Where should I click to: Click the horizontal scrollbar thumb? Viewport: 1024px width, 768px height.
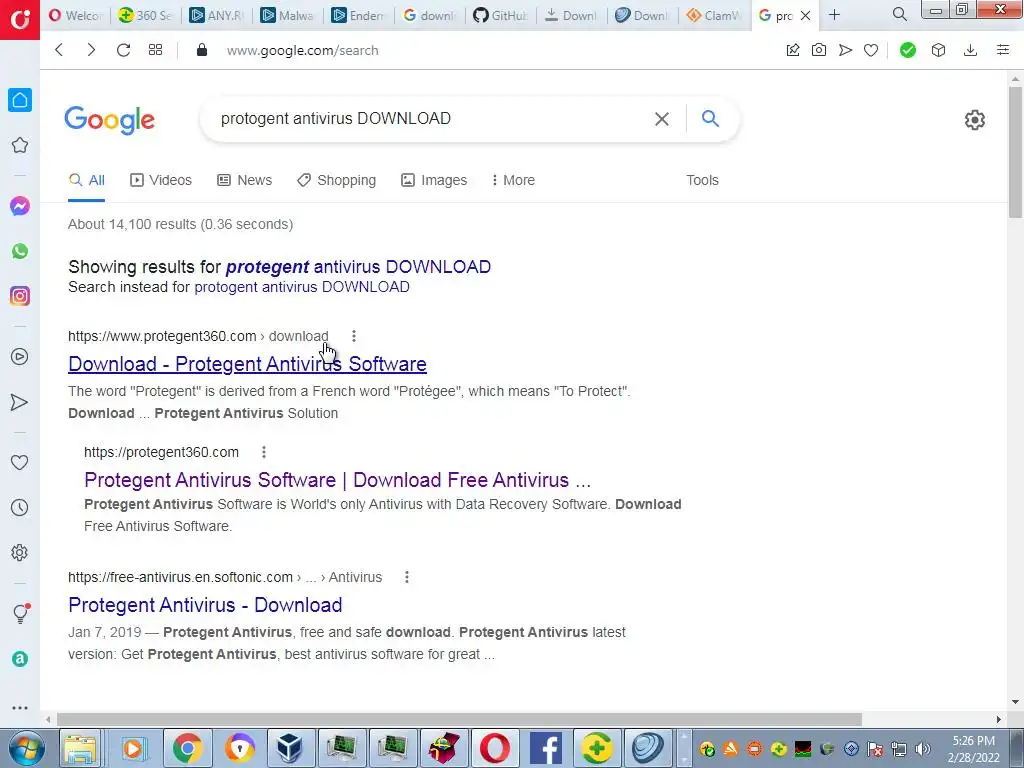[459, 720]
